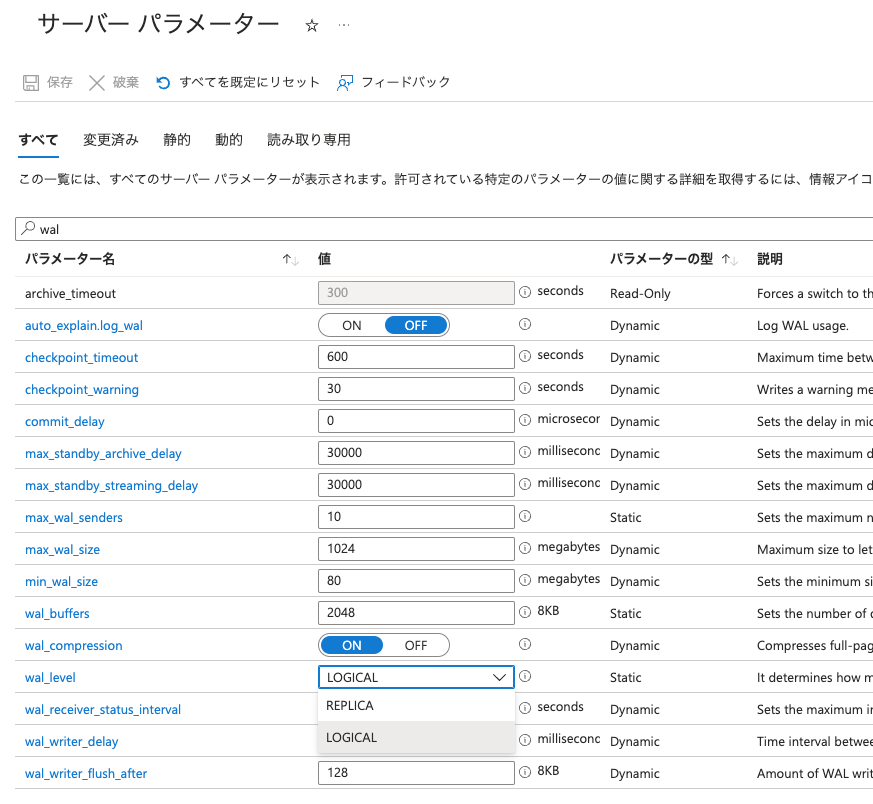Edit the min_wal_size value 80
This screenshot has height=804, width=873.
point(416,581)
